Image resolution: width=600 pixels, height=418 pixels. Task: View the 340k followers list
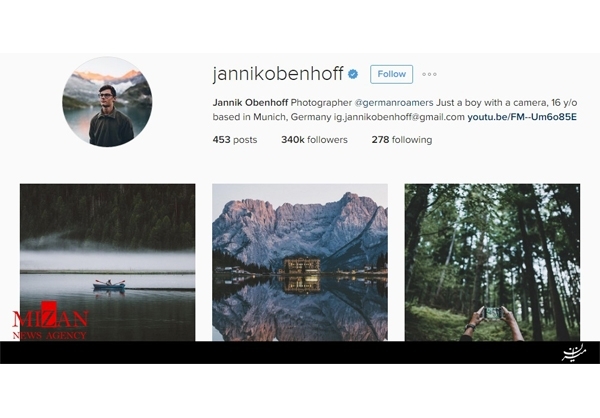314,140
